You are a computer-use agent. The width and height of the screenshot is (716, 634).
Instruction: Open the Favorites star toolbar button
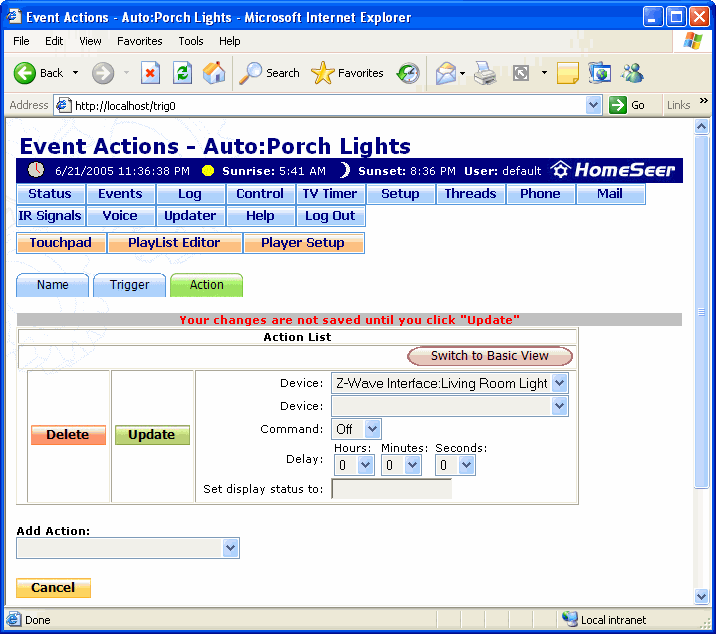pyautogui.click(x=347, y=73)
